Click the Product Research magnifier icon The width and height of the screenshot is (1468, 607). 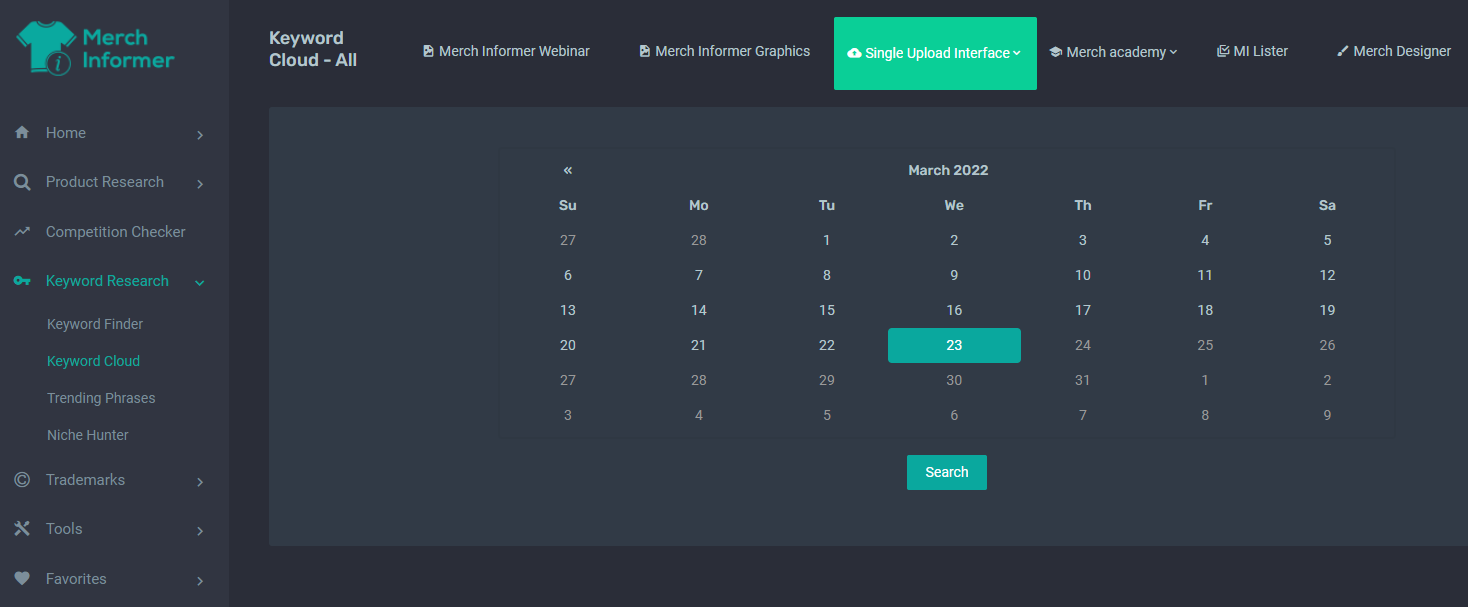(x=21, y=182)
